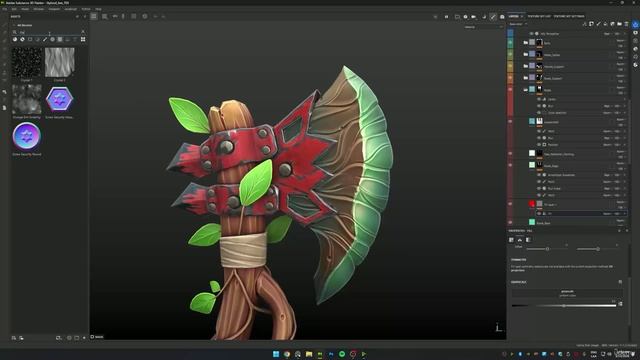640x360 pixels.
Task: Click the All libraries breadcrumb in Assets
Action: (24, 25)
